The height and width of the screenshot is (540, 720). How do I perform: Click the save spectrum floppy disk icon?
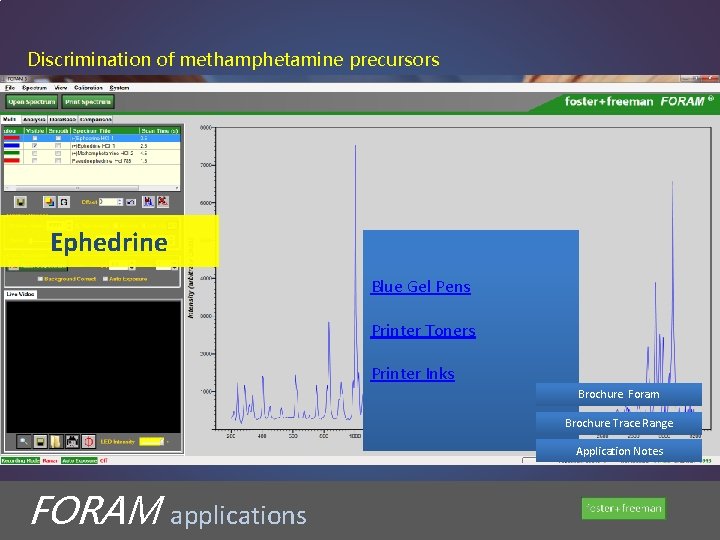(x=20, y=202)
